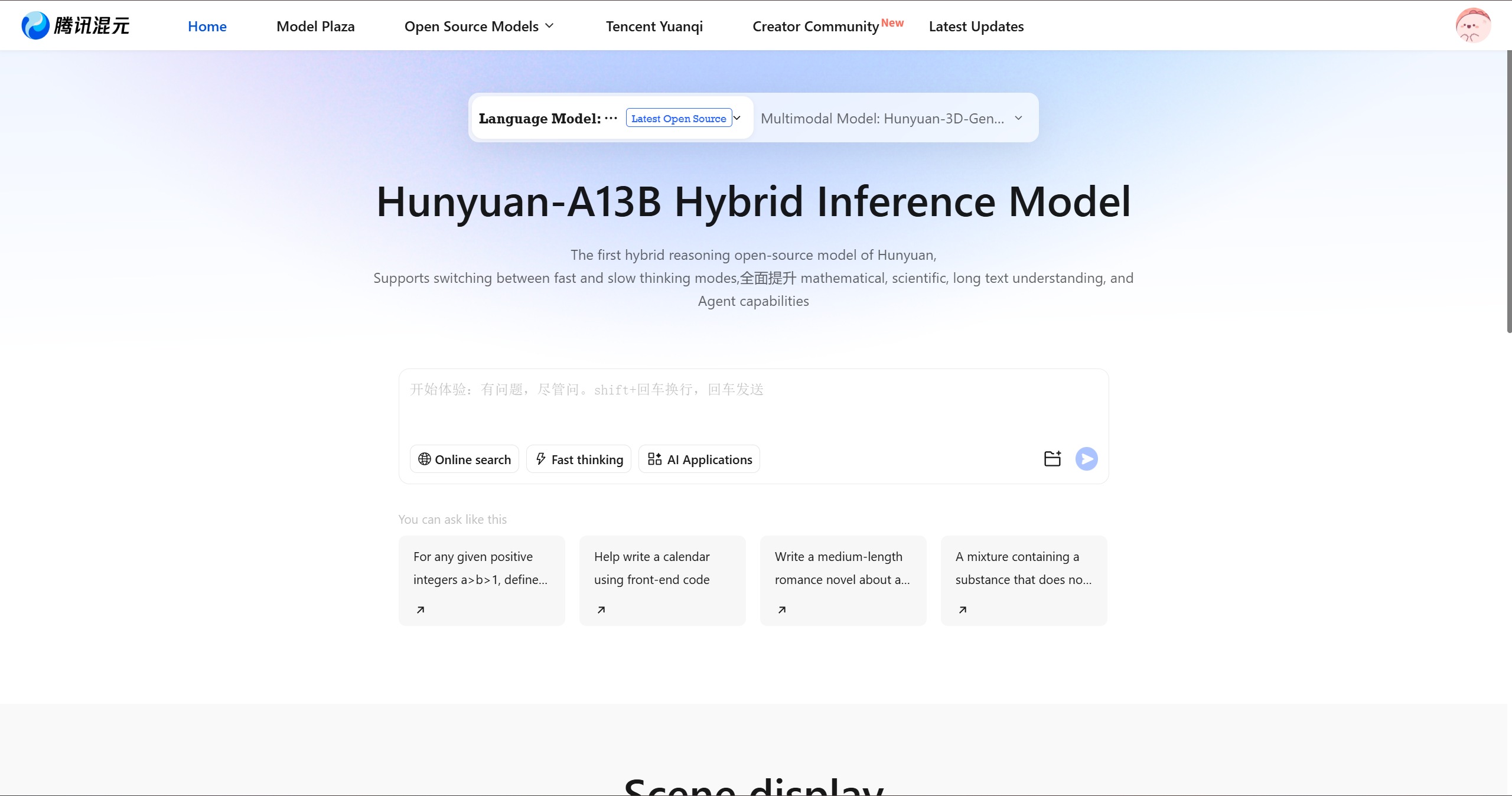This screenshot has height=796, width=1512.
Task: Click the globe icon in Online search
Action: point(424,459)
